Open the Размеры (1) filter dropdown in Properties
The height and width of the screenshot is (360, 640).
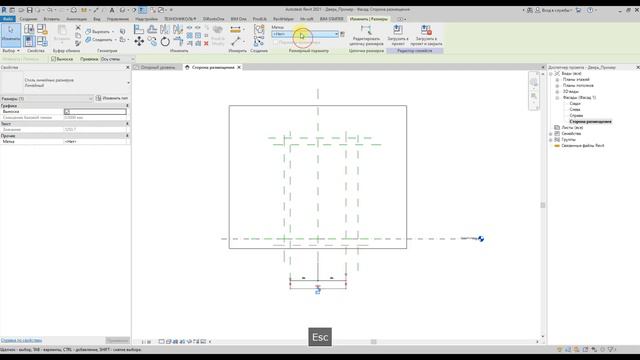47,98
